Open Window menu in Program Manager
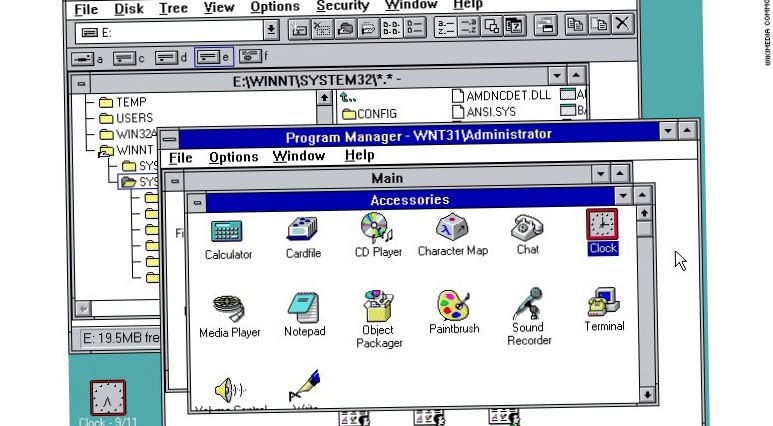The width and height of the screenshot is (773, 426). coord(299,156)
